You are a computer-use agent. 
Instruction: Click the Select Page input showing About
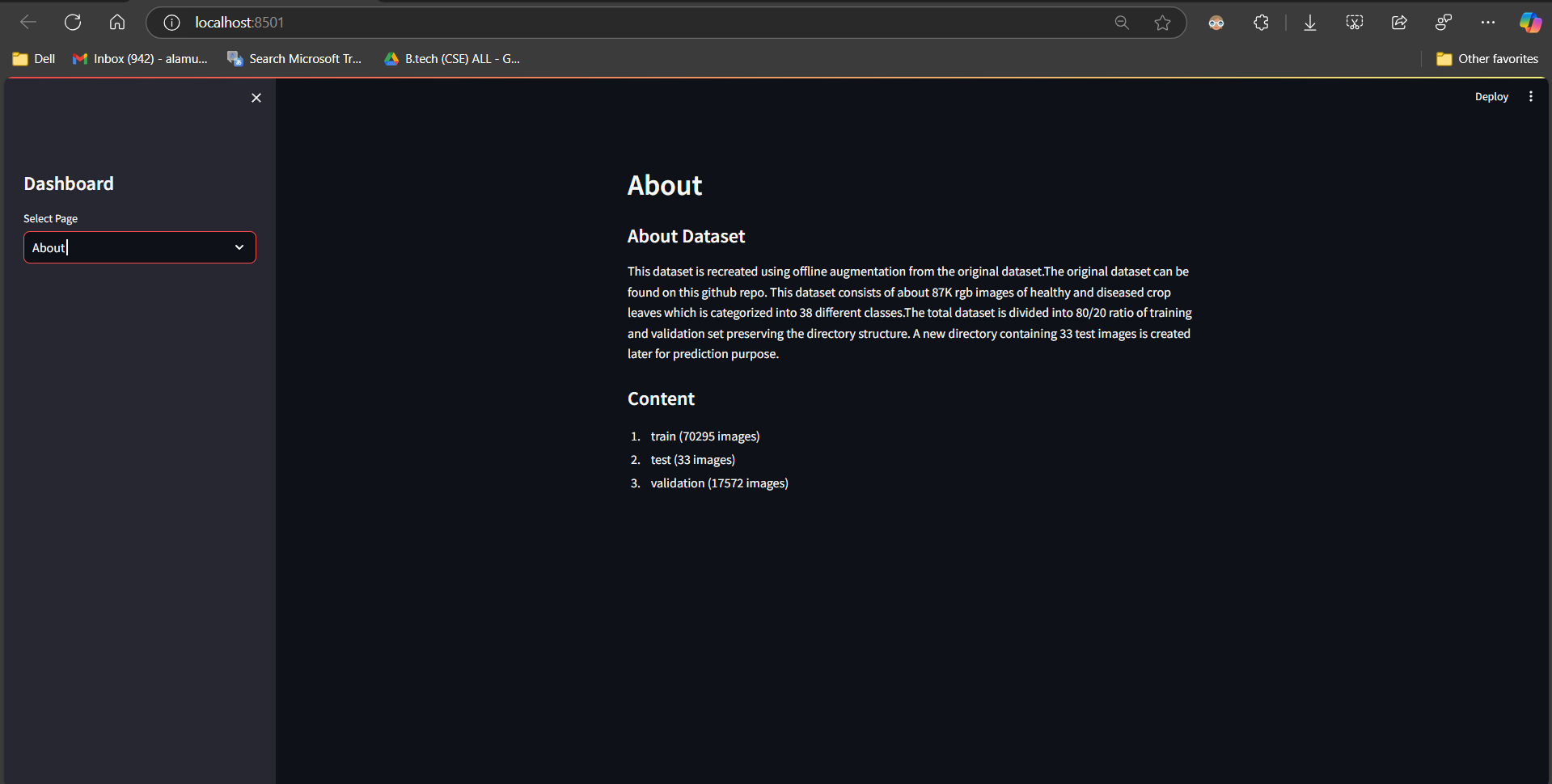[x=140, y=247]
